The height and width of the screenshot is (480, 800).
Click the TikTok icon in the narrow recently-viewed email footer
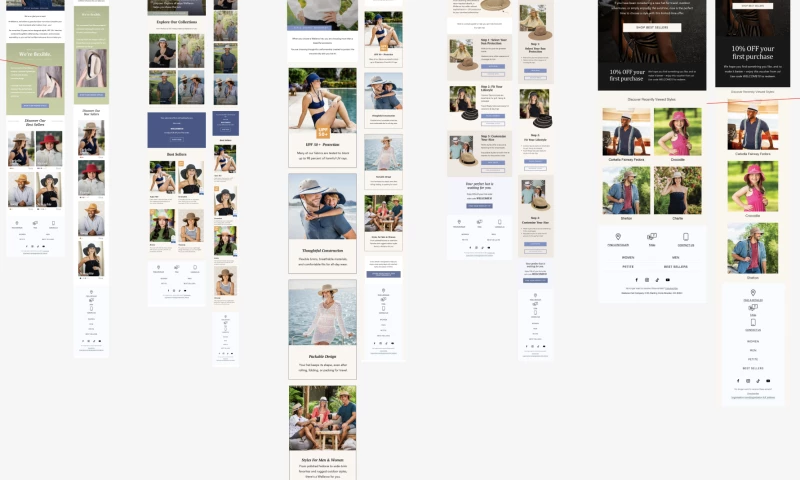[758, 381]
